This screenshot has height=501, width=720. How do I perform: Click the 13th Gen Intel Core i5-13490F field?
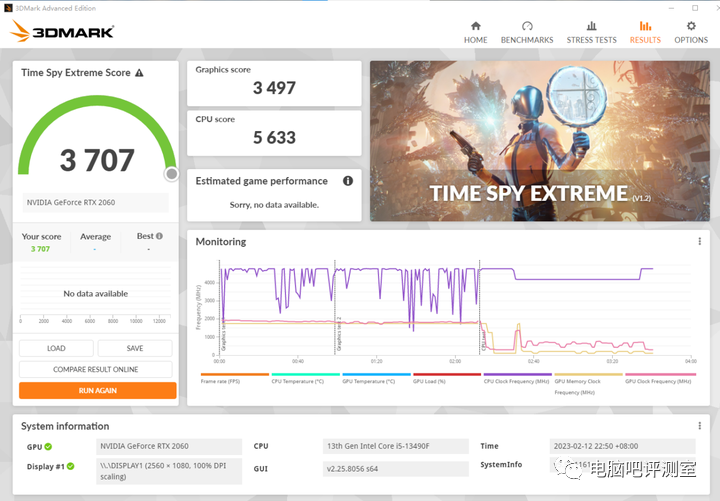pyautogui.click(x=395, y=446)
